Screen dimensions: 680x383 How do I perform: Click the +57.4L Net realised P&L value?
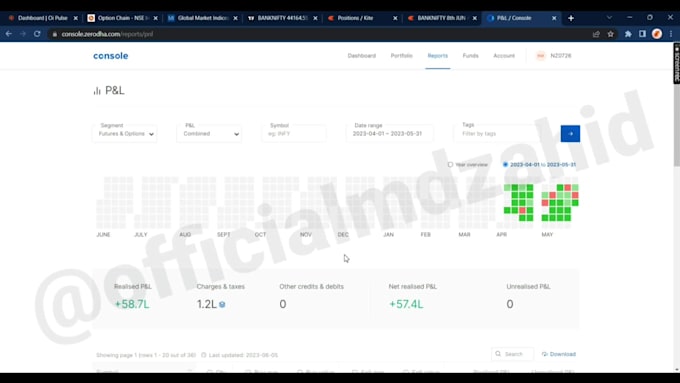tap(406, 304)
